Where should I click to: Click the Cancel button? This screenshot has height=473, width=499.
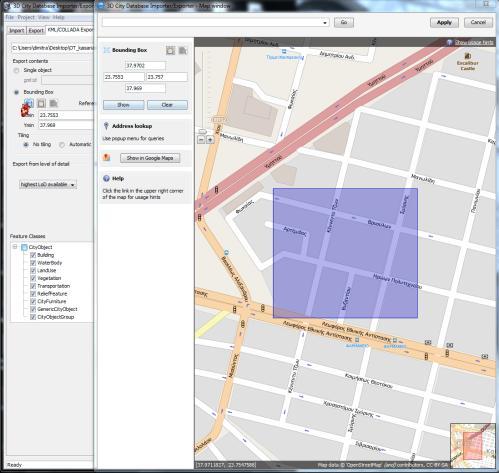coord(478,22)
